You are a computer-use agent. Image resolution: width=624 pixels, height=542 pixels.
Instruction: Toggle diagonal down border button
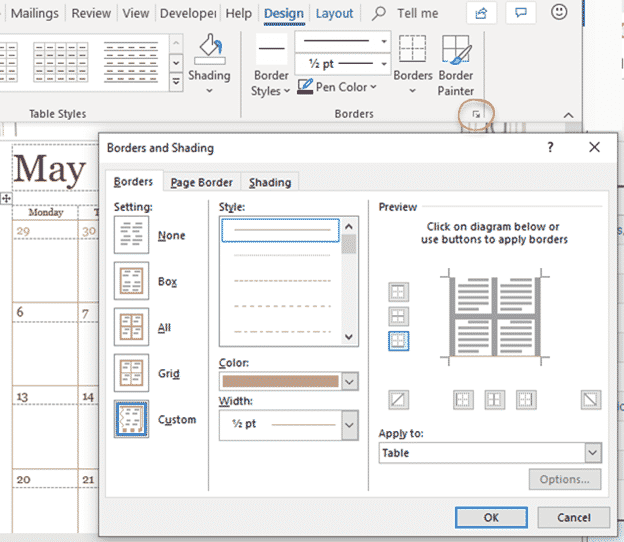point(591,399)
